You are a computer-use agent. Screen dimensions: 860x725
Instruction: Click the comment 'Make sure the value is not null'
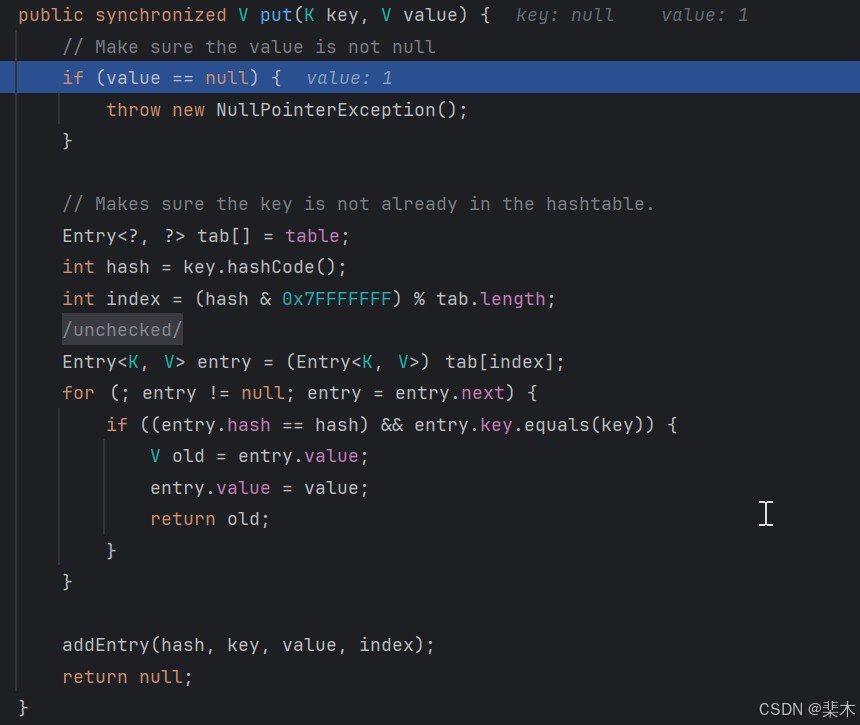(x=249, y=47)
